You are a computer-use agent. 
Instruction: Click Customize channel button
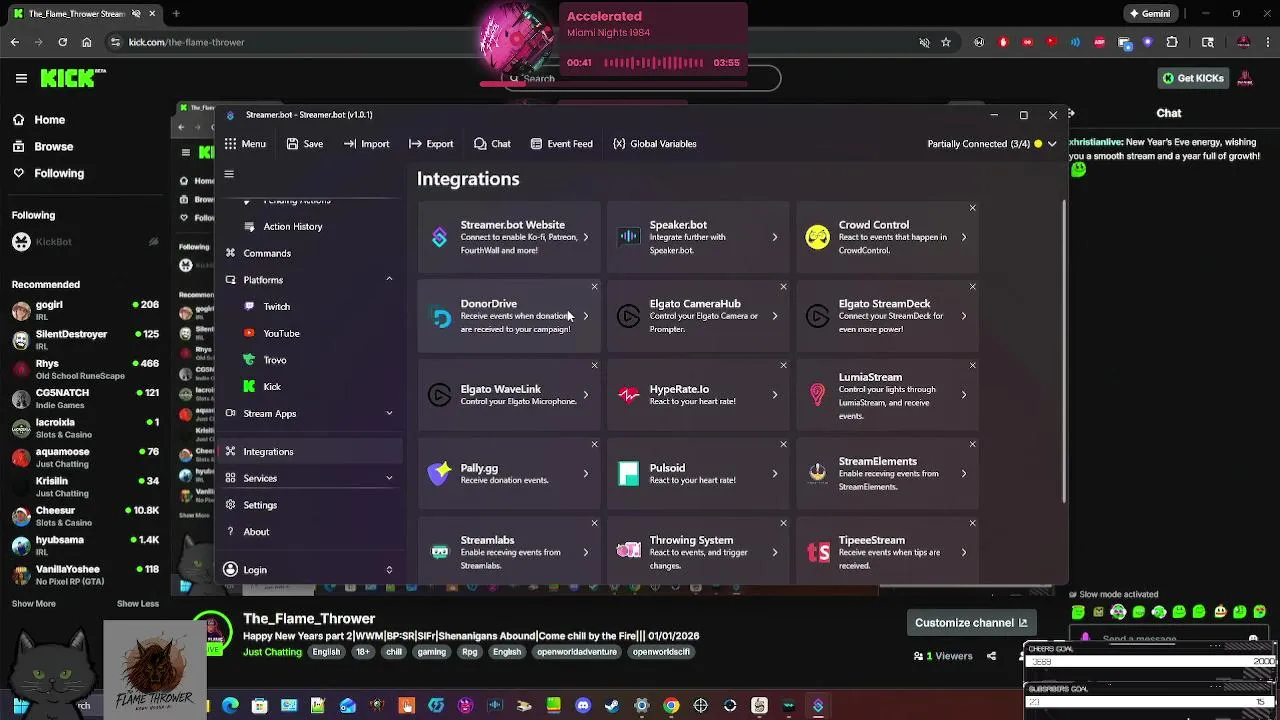point(970,623)
